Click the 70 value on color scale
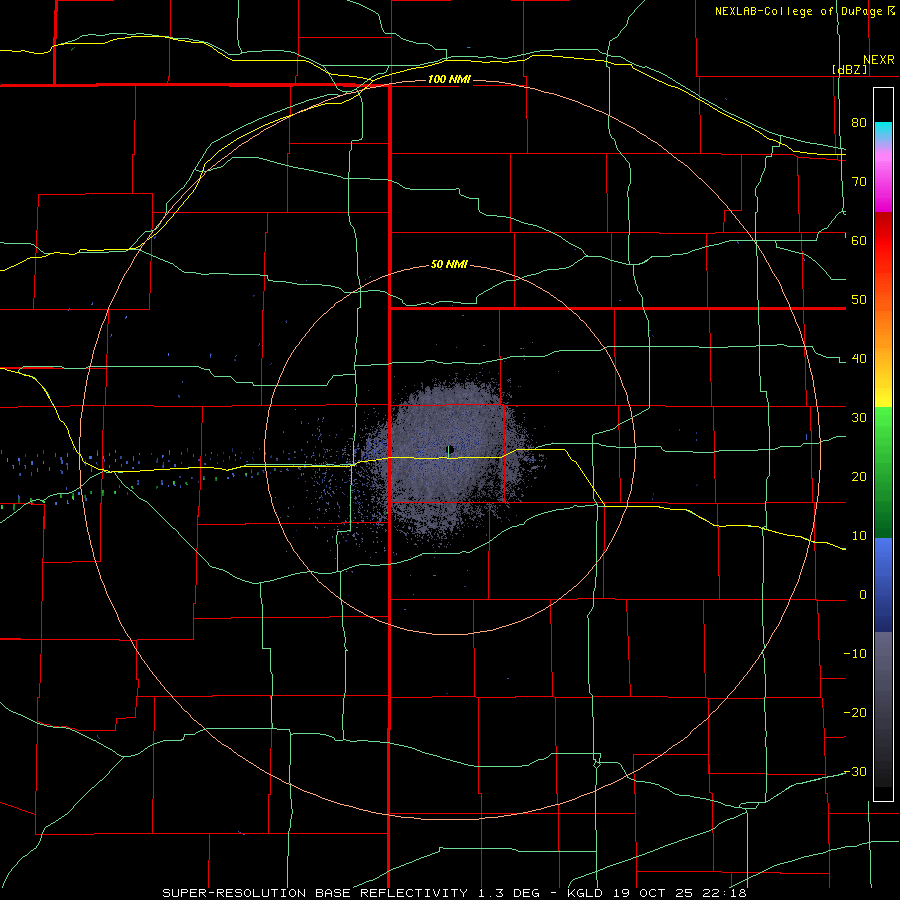 click(x=859, y=181)
